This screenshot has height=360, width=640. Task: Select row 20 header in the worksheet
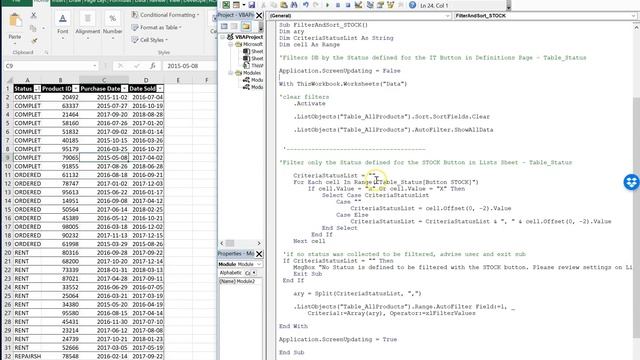point(8,253)
